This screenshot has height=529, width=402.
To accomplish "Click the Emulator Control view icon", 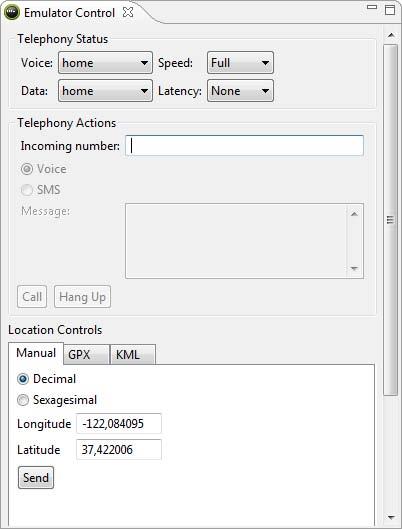I will click(12, 12).
